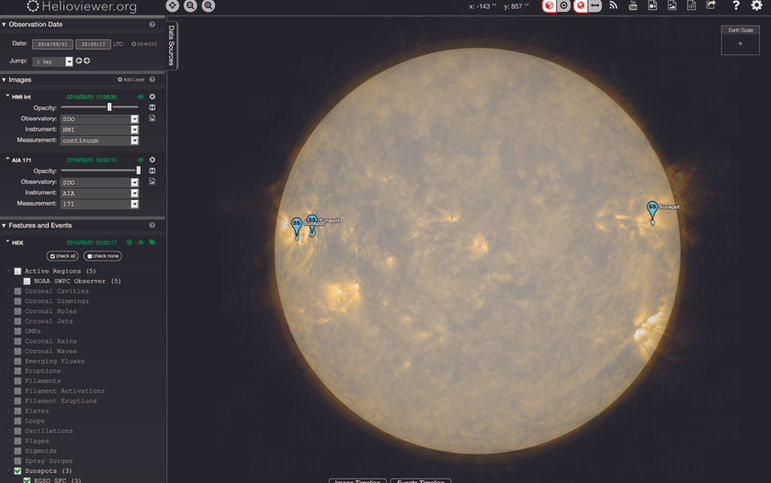Screen dimensions: 771x483
Task: Collapse the Images section
Action: tap(4, 80)
